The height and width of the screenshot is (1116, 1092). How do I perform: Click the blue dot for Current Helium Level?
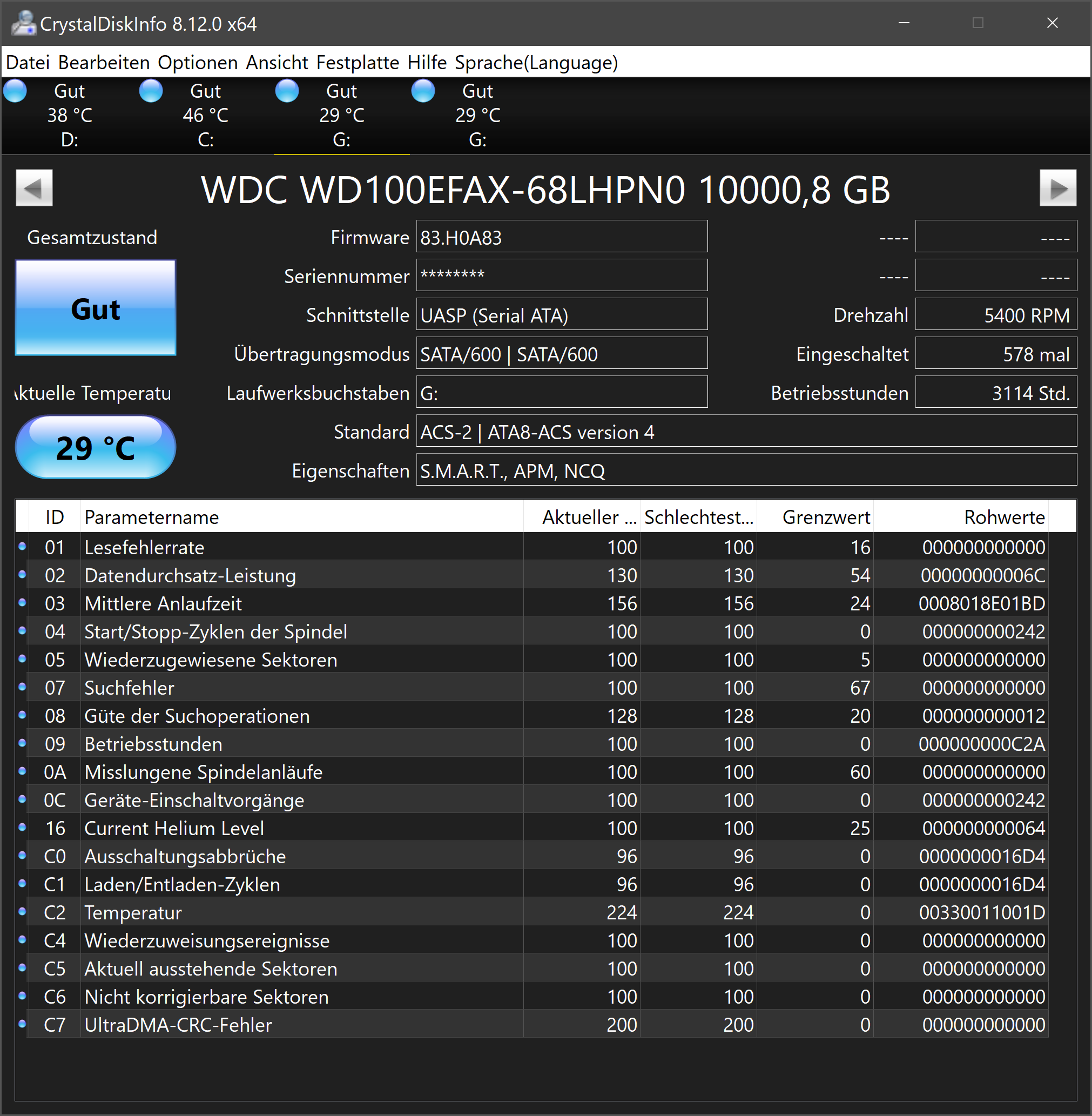(x=22, y=828)
